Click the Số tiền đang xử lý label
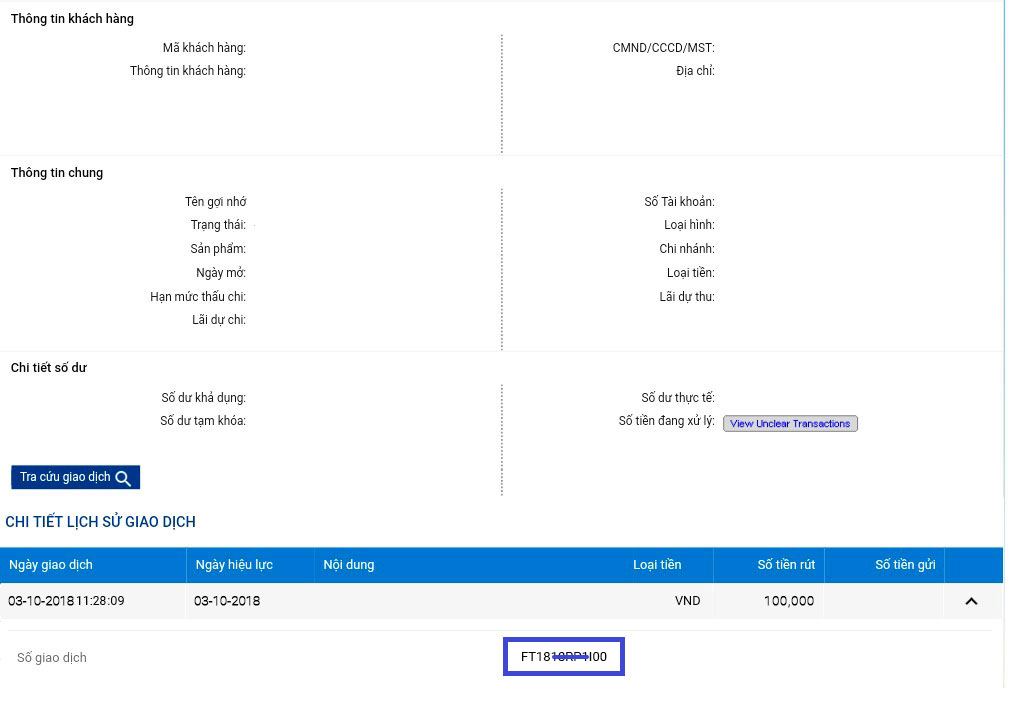The height and width of the screenshot is (709, 1018). point(666,422)
